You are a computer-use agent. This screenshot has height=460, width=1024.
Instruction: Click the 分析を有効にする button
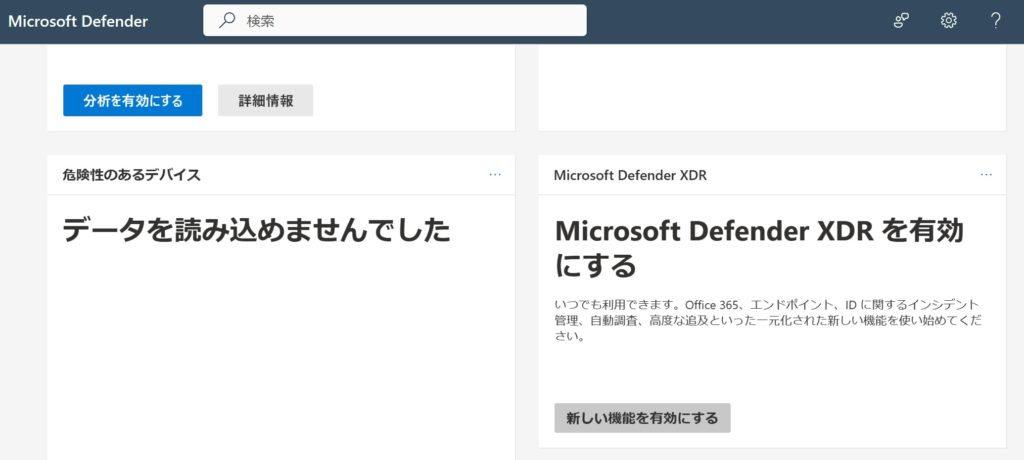132,100
